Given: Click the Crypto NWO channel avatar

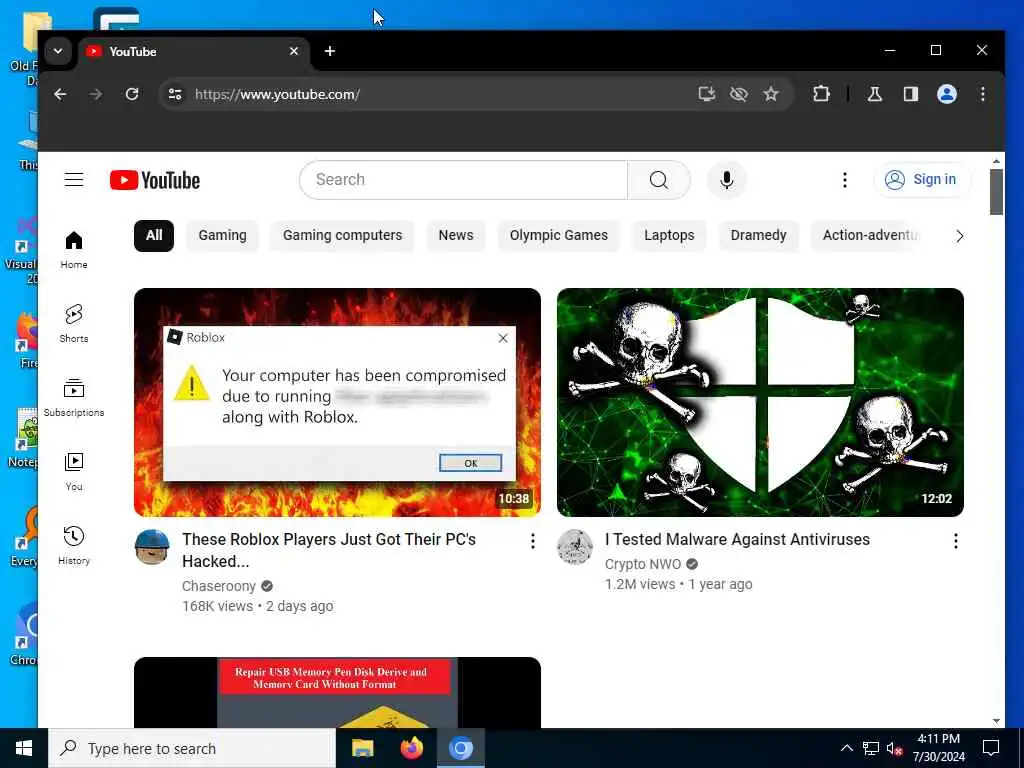Looking at the screenshot, I should coord(575,547).
